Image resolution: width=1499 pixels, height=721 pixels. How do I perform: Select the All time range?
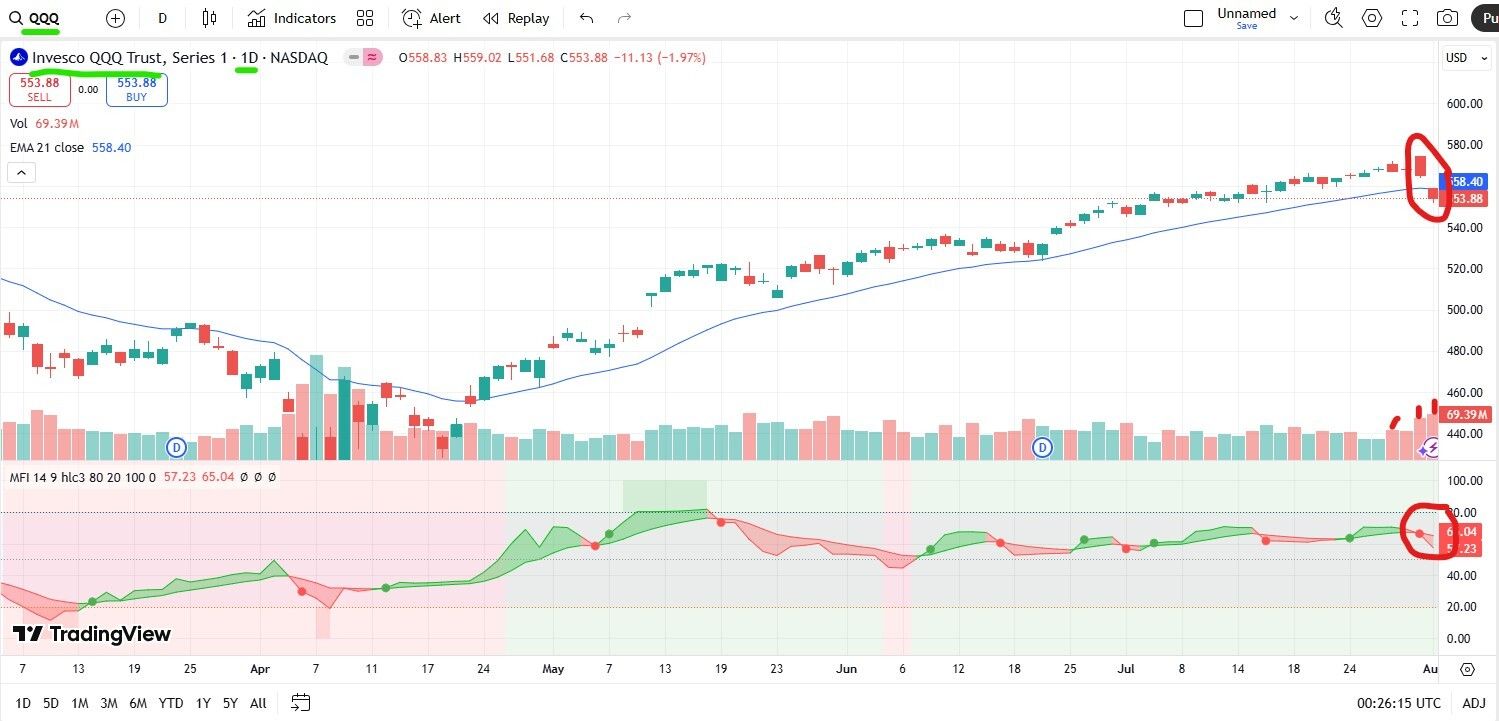pos(258,703)
